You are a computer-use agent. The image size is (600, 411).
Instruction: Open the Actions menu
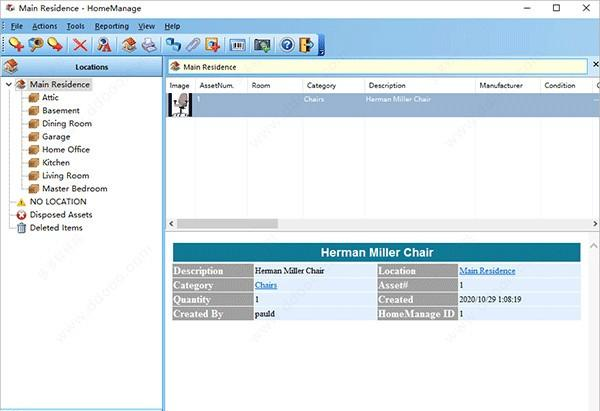click(44, 26)
